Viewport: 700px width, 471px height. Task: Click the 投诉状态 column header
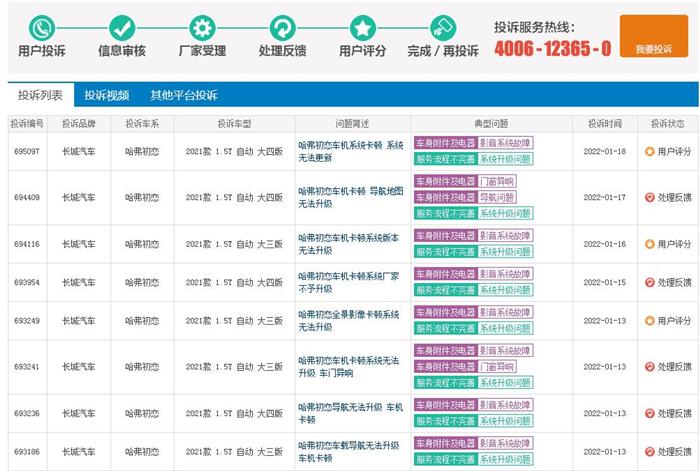click(667, 124)
